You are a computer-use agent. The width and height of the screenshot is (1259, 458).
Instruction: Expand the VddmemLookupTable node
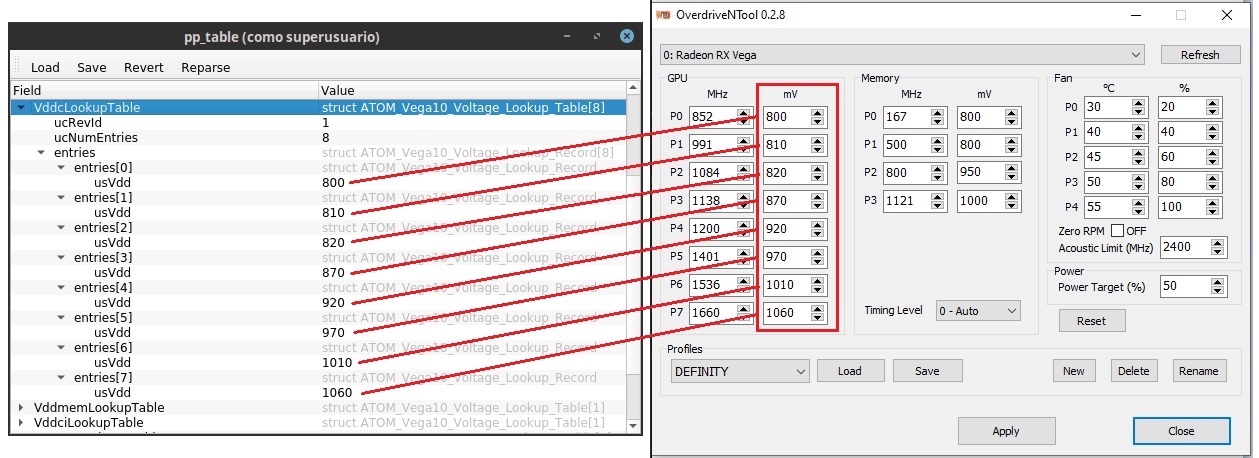click(x=22, y=407)
